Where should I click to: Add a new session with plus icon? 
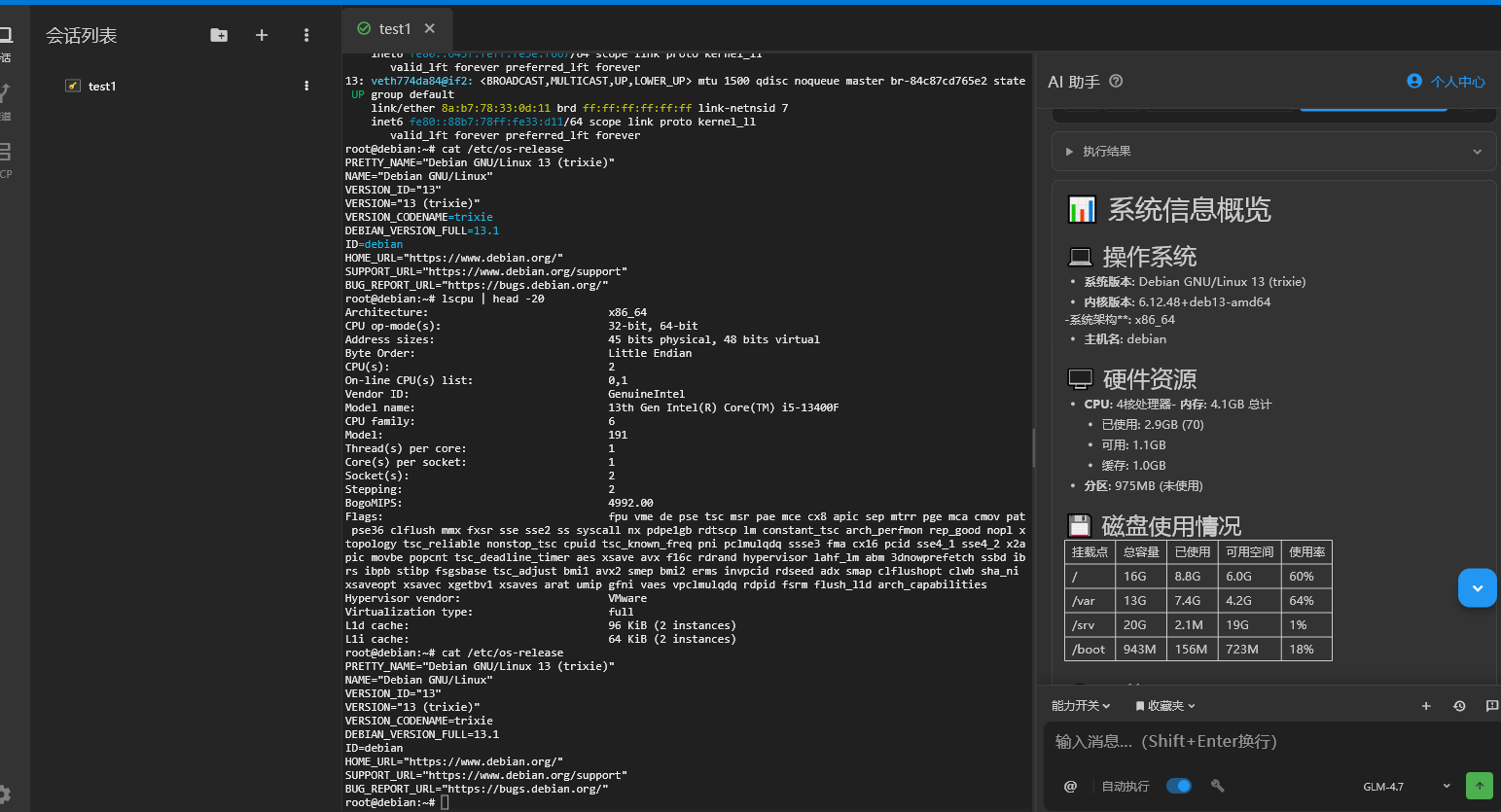(262, 35)
